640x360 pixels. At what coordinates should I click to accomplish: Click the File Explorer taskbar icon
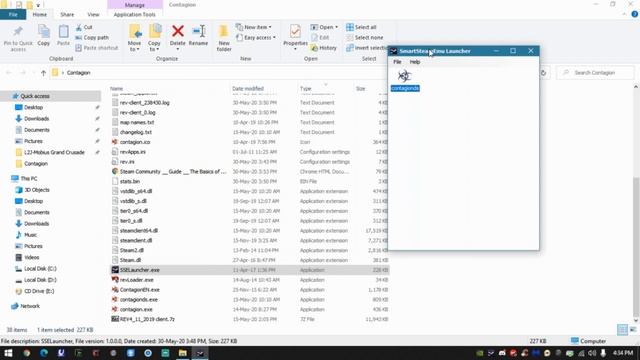pyautogui.click(x=182, y=353)
